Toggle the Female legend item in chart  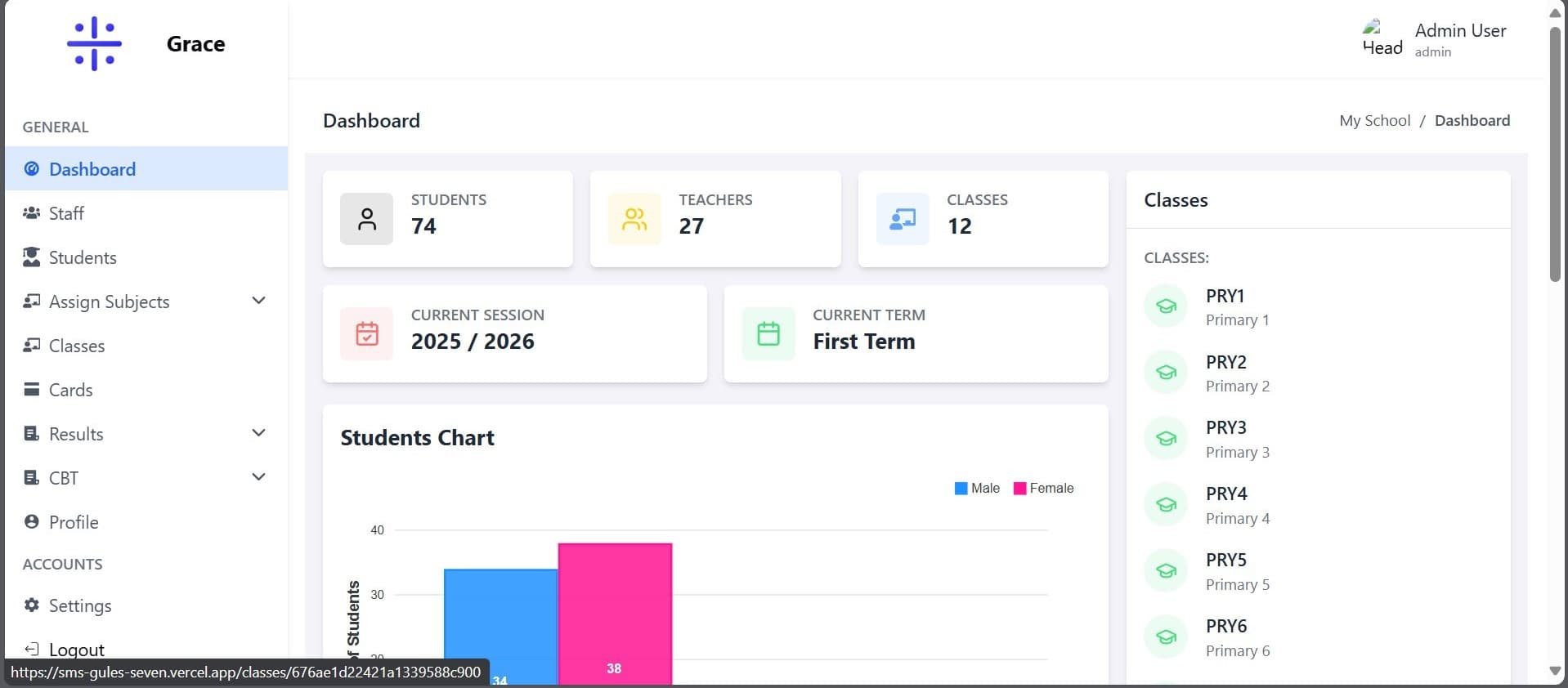click(1043, 488)
